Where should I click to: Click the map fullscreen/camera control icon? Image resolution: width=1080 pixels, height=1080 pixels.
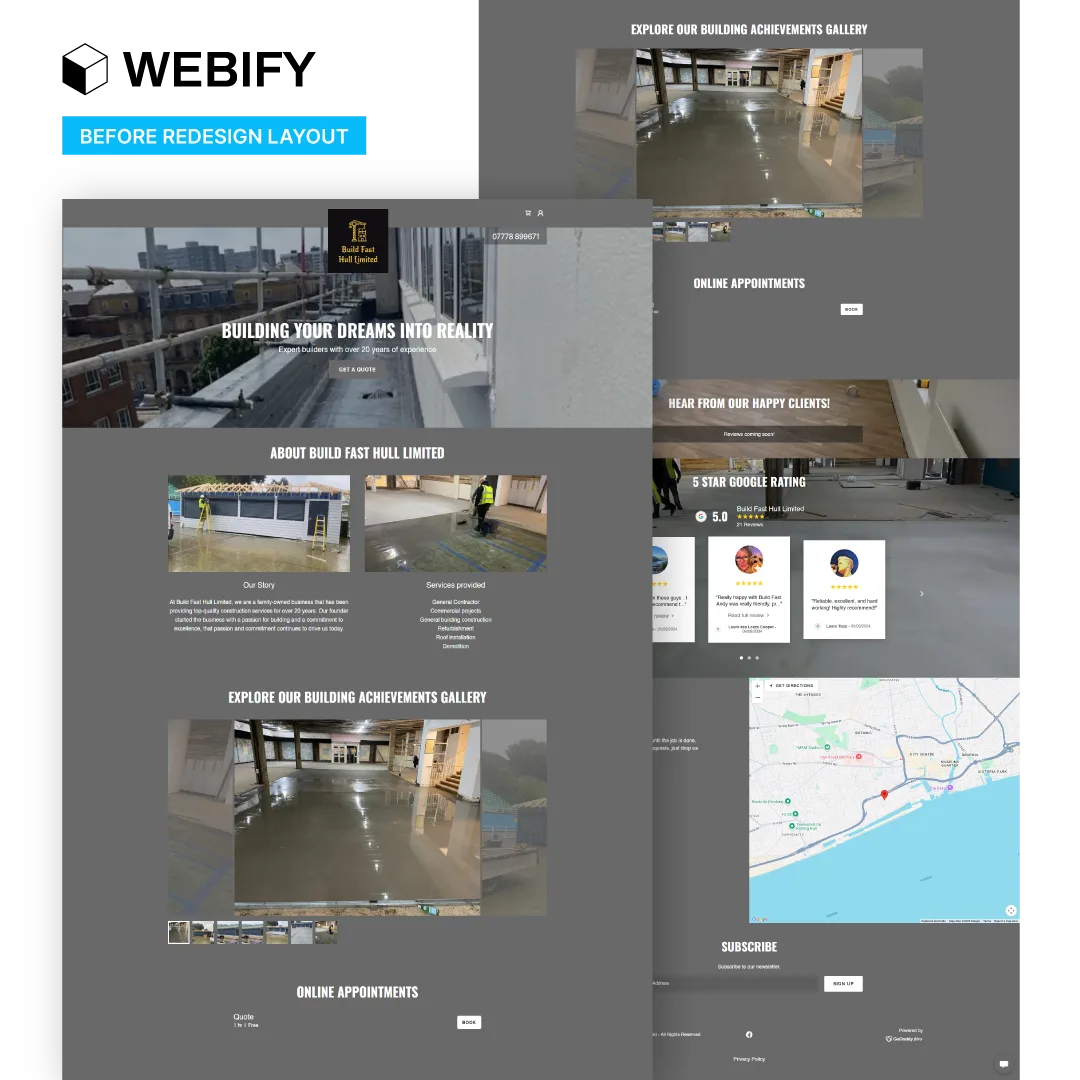pos(1011,910)
